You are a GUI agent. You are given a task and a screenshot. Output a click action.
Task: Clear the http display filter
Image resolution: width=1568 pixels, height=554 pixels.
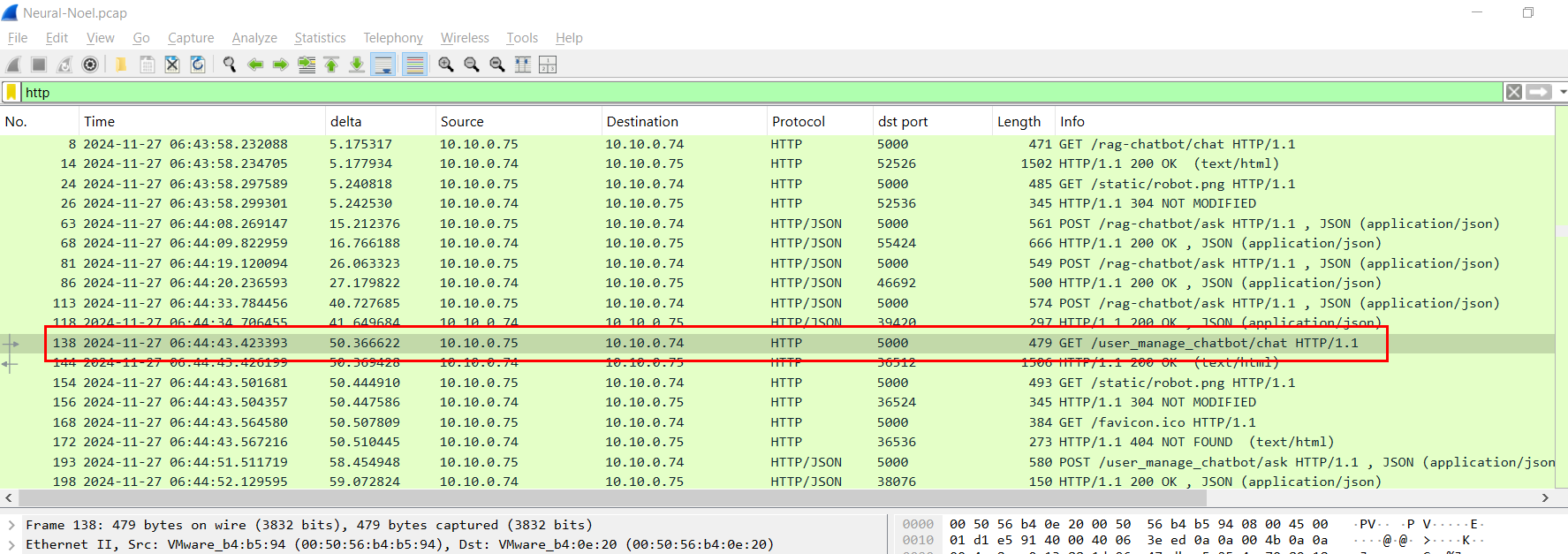(1514, 92)
